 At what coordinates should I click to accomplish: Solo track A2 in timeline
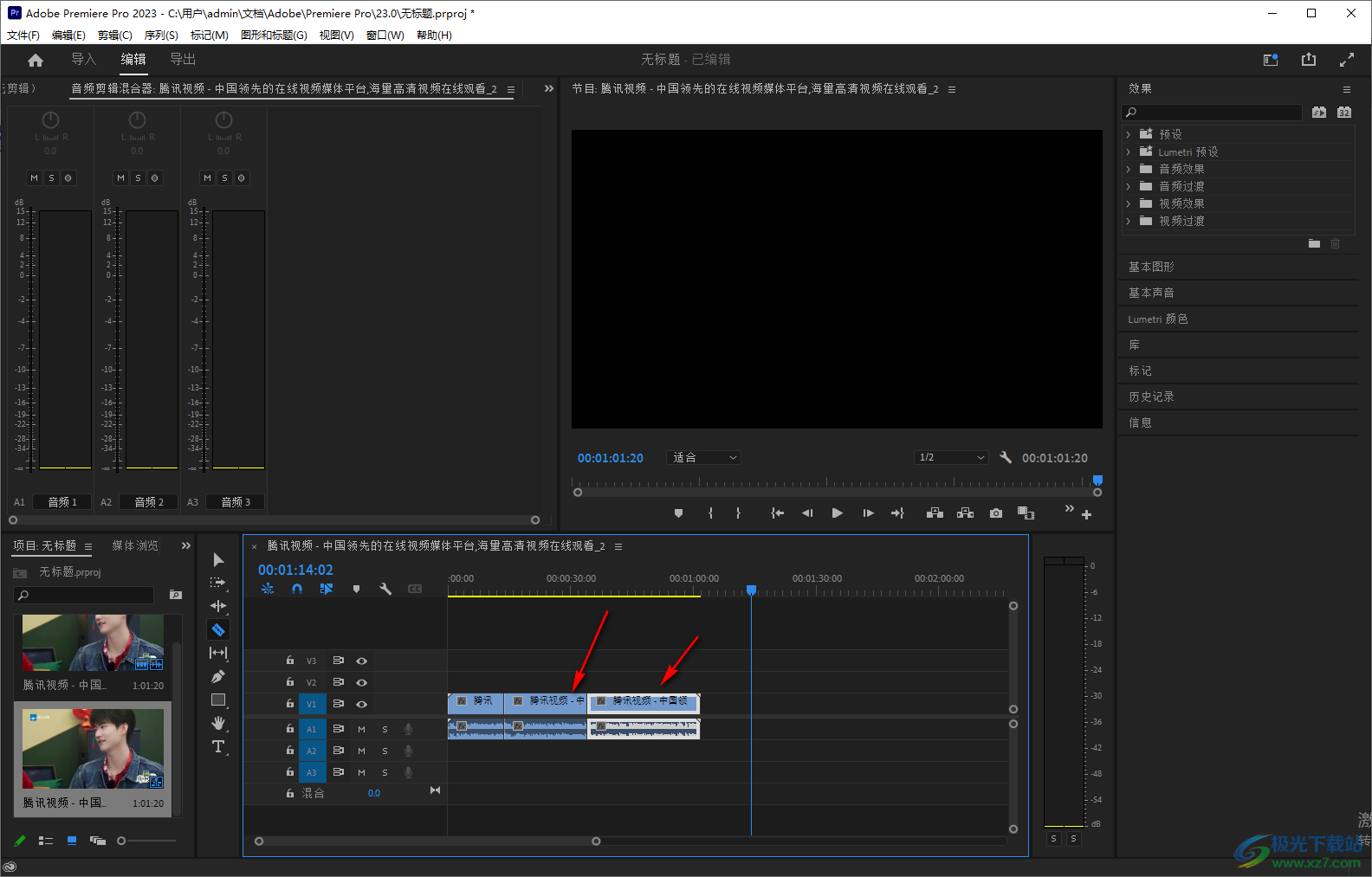[385, 751]
